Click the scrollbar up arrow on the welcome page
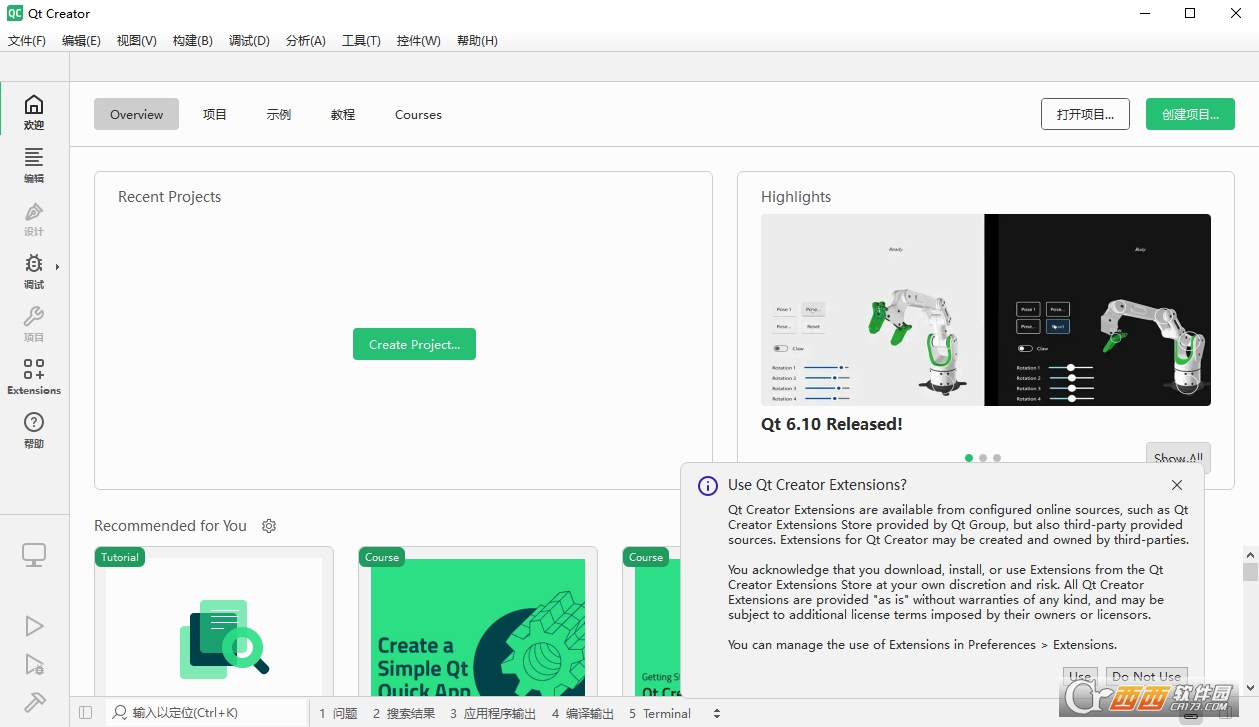The height and width of the screenshot is (727, 1259). coord(1250,553)
